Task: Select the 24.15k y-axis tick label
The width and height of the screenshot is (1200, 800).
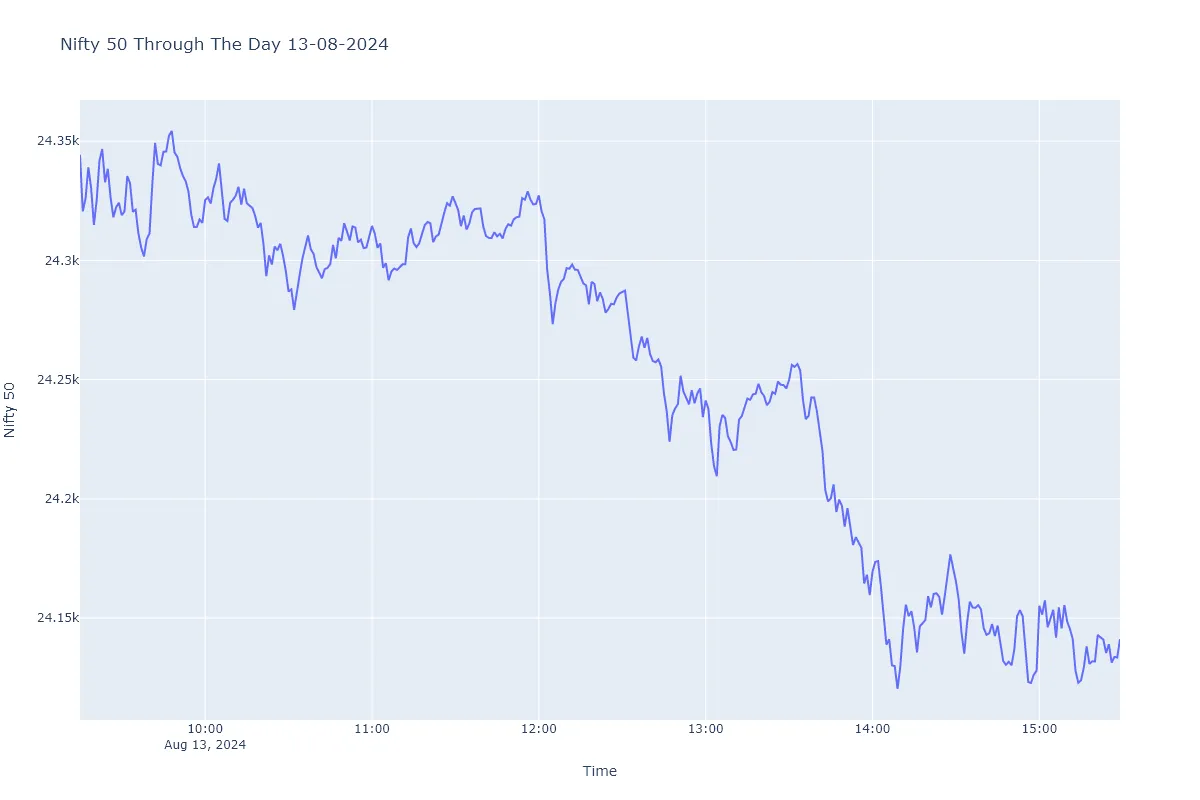Action: point(57,617)
